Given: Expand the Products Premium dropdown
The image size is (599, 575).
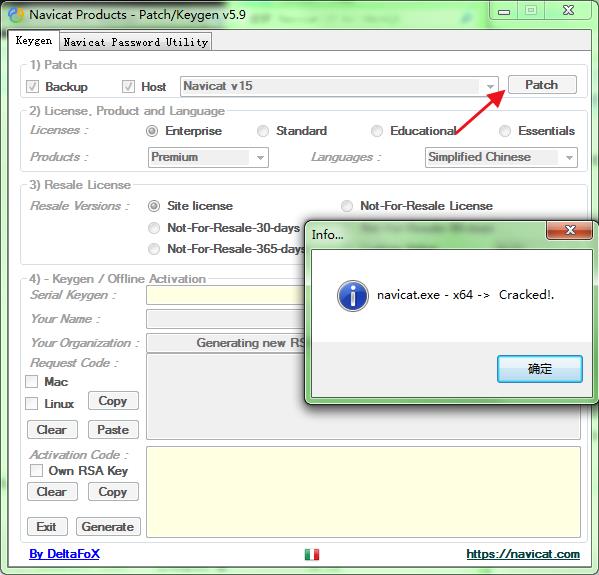Looking at the screenshot, I should point(208,157).
